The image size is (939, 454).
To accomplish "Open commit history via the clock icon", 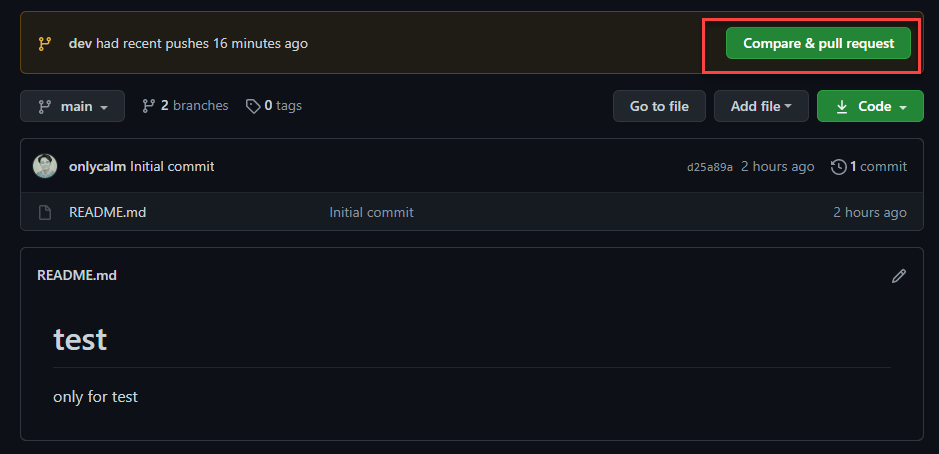I will (838, 167).
